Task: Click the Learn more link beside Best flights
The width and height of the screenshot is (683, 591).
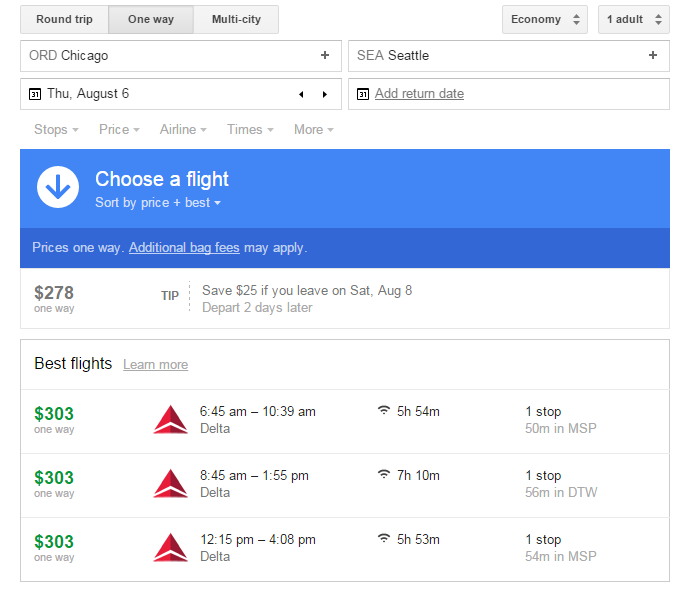Action: click(x=156, y=365)
